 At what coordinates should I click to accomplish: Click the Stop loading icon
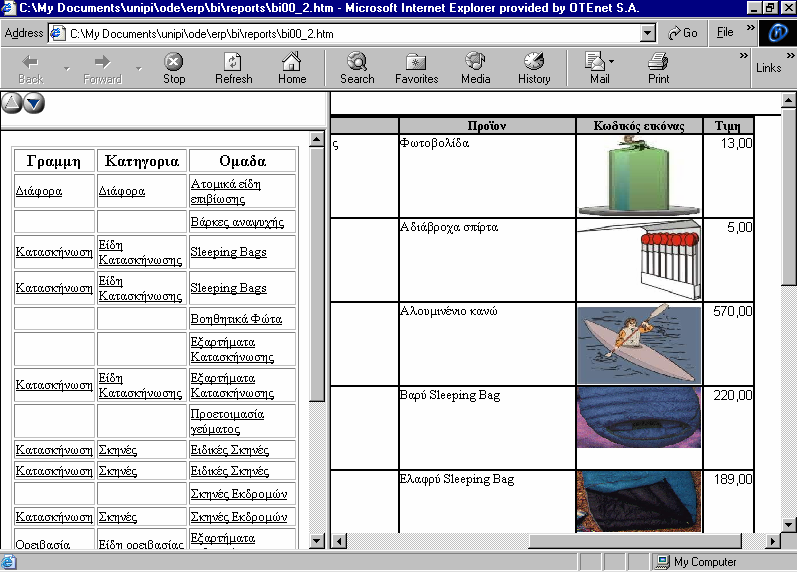pos(173,62)
